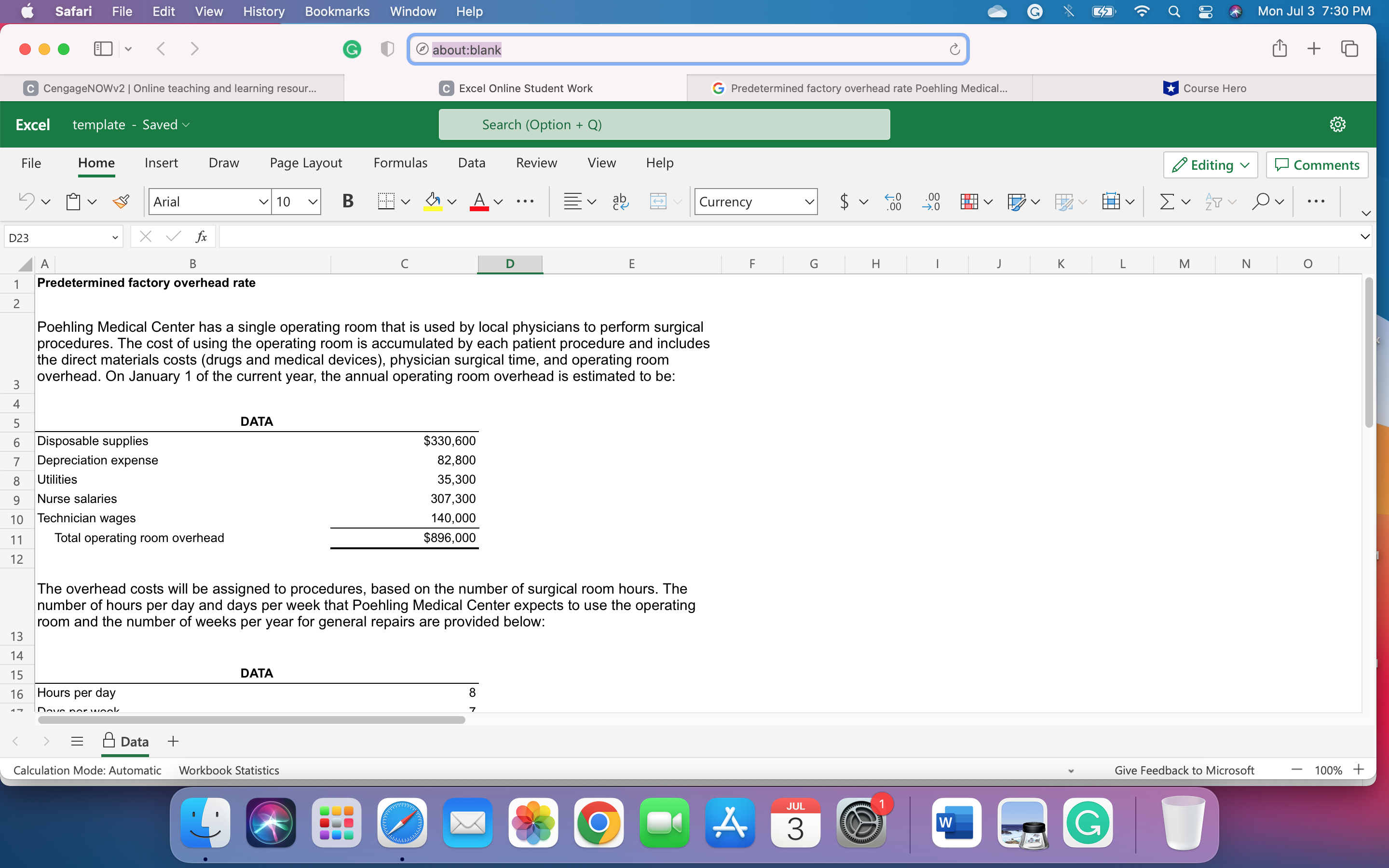
Task: Click Give Feedback to Microsoft
Action: tap(1184, 770)
